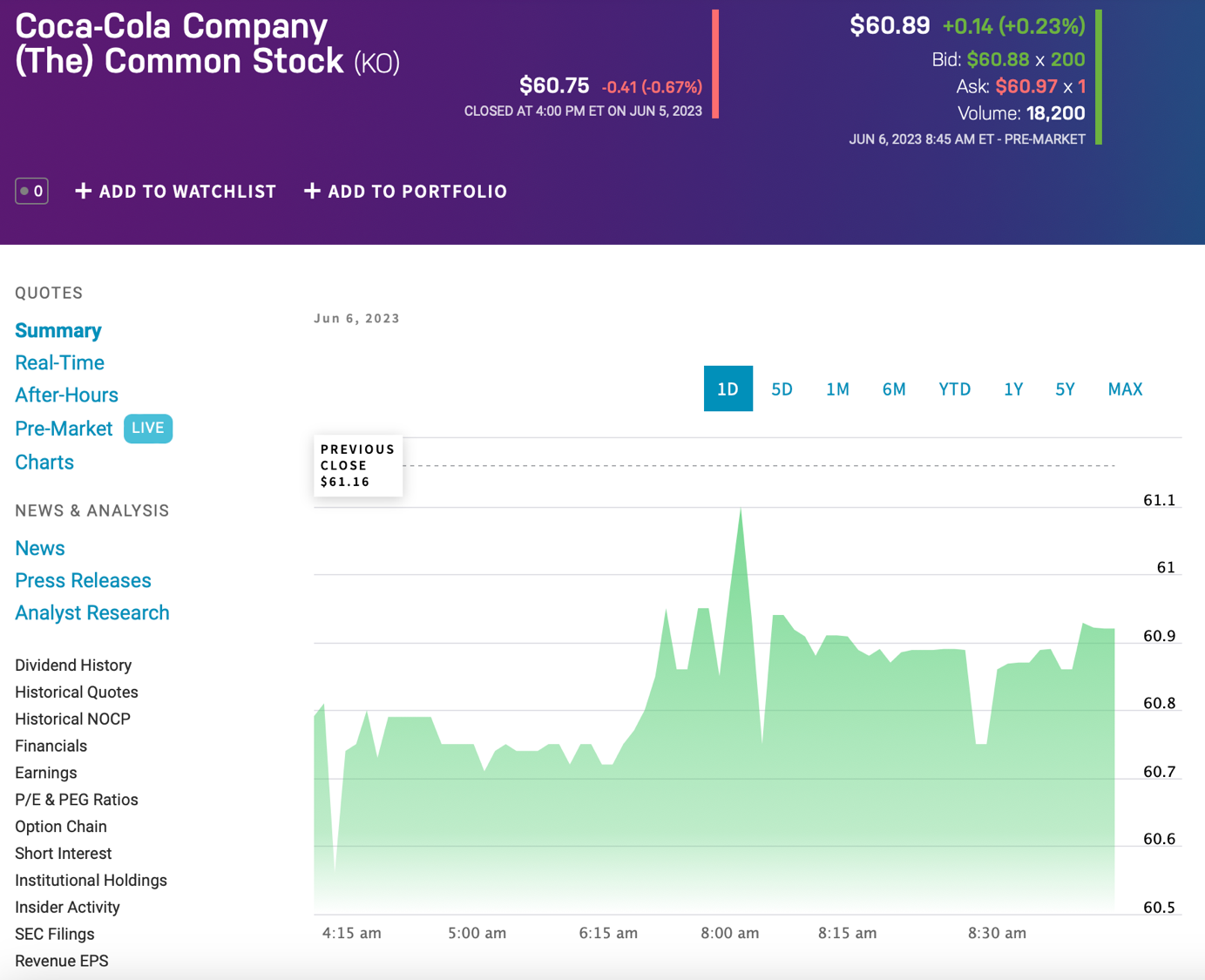
Task: Open Analyst Research
Action: tap(92, 612)
